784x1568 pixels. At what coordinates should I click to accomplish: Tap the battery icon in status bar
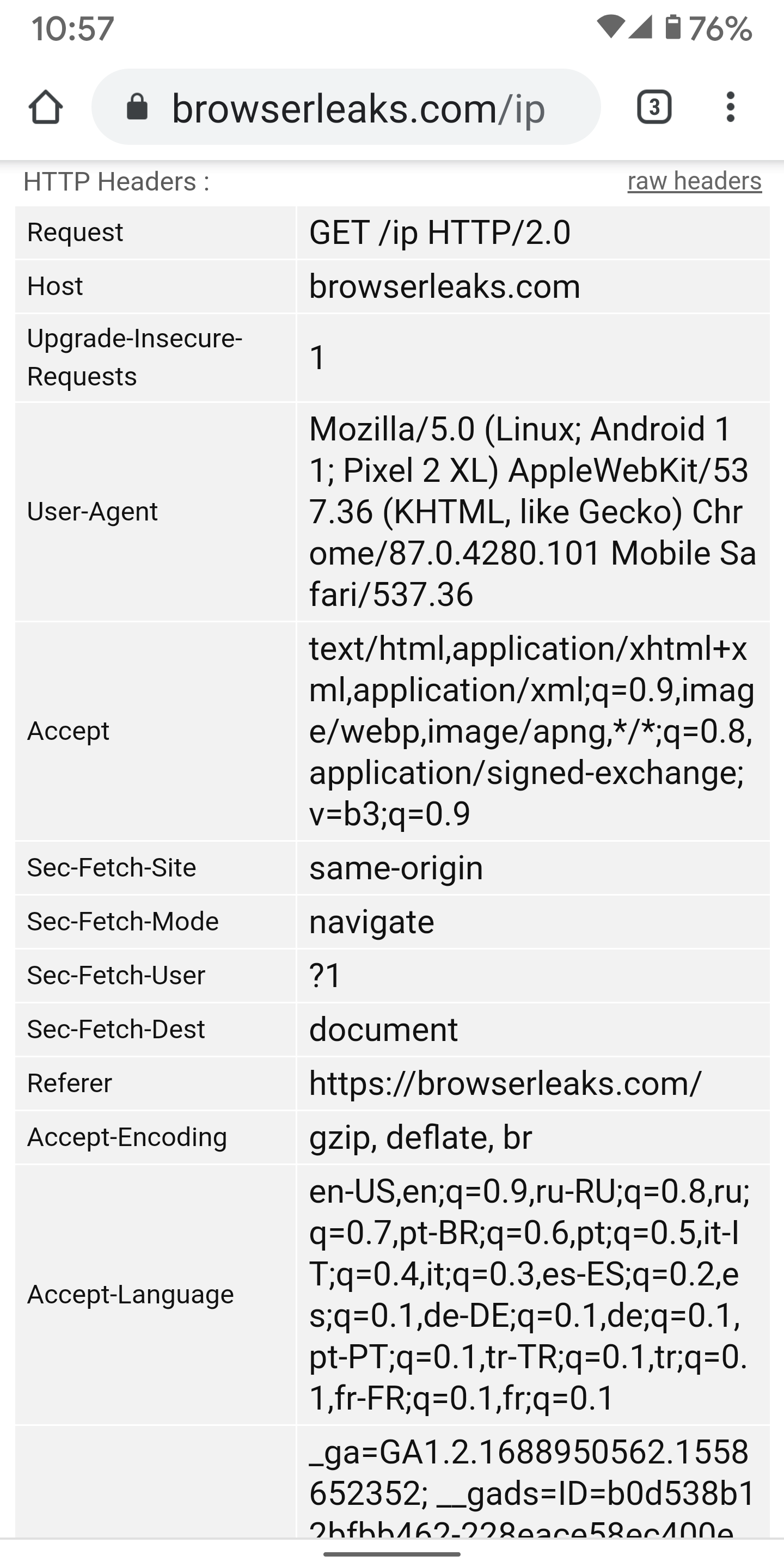tap(672, 28)
